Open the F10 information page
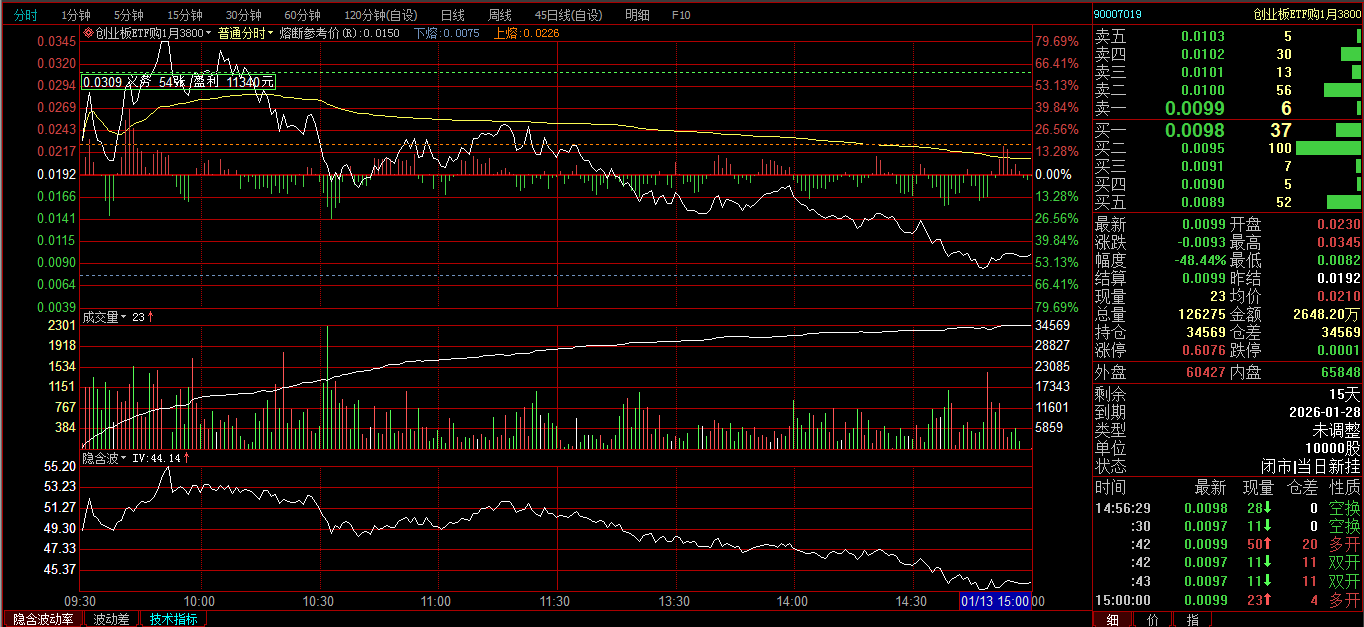This screenshot has height=627, width=1364. click(681, 15)
